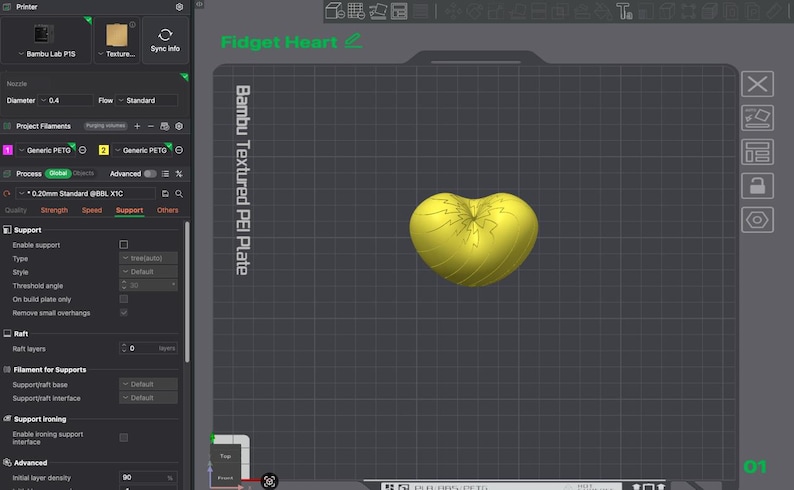Click the Add cube primitive toolbar icon
The image size is (794, 490).
point(335,11)
